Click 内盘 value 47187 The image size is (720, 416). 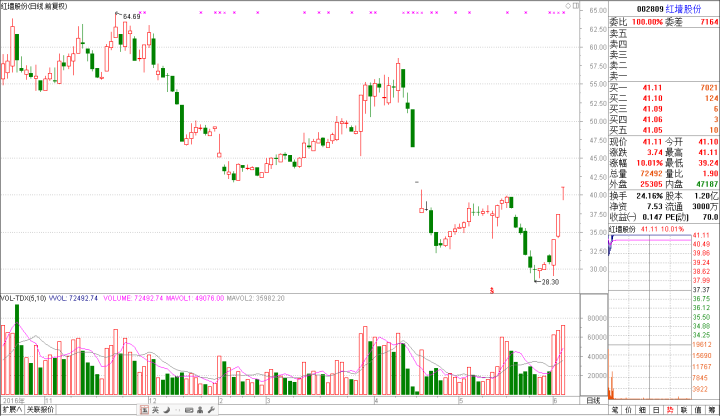[707, 184]
